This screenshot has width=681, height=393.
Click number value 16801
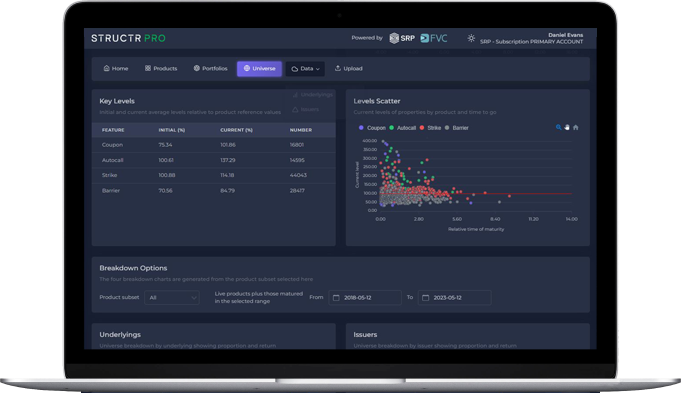point(297,145)
